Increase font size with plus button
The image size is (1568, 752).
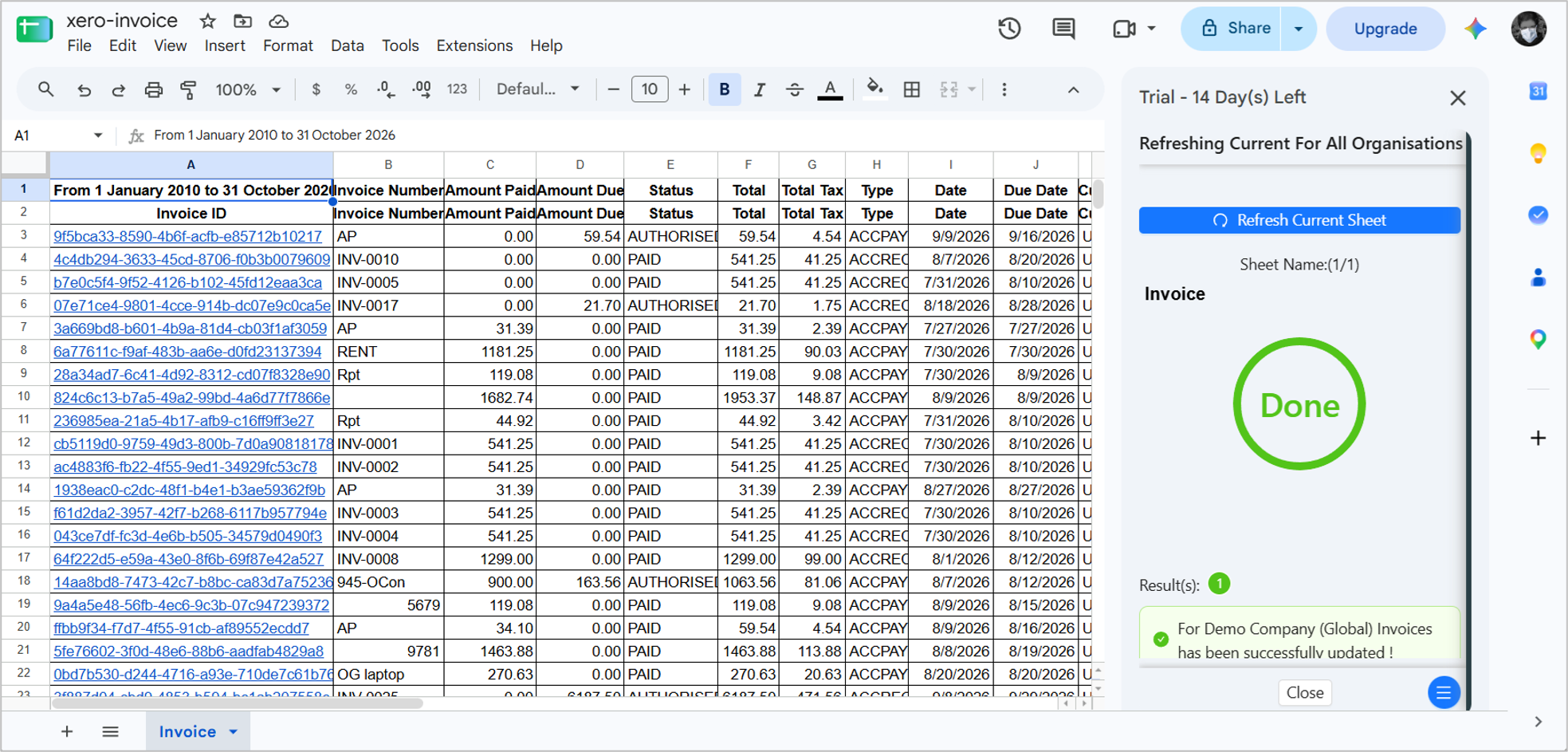tap(684, 89)
